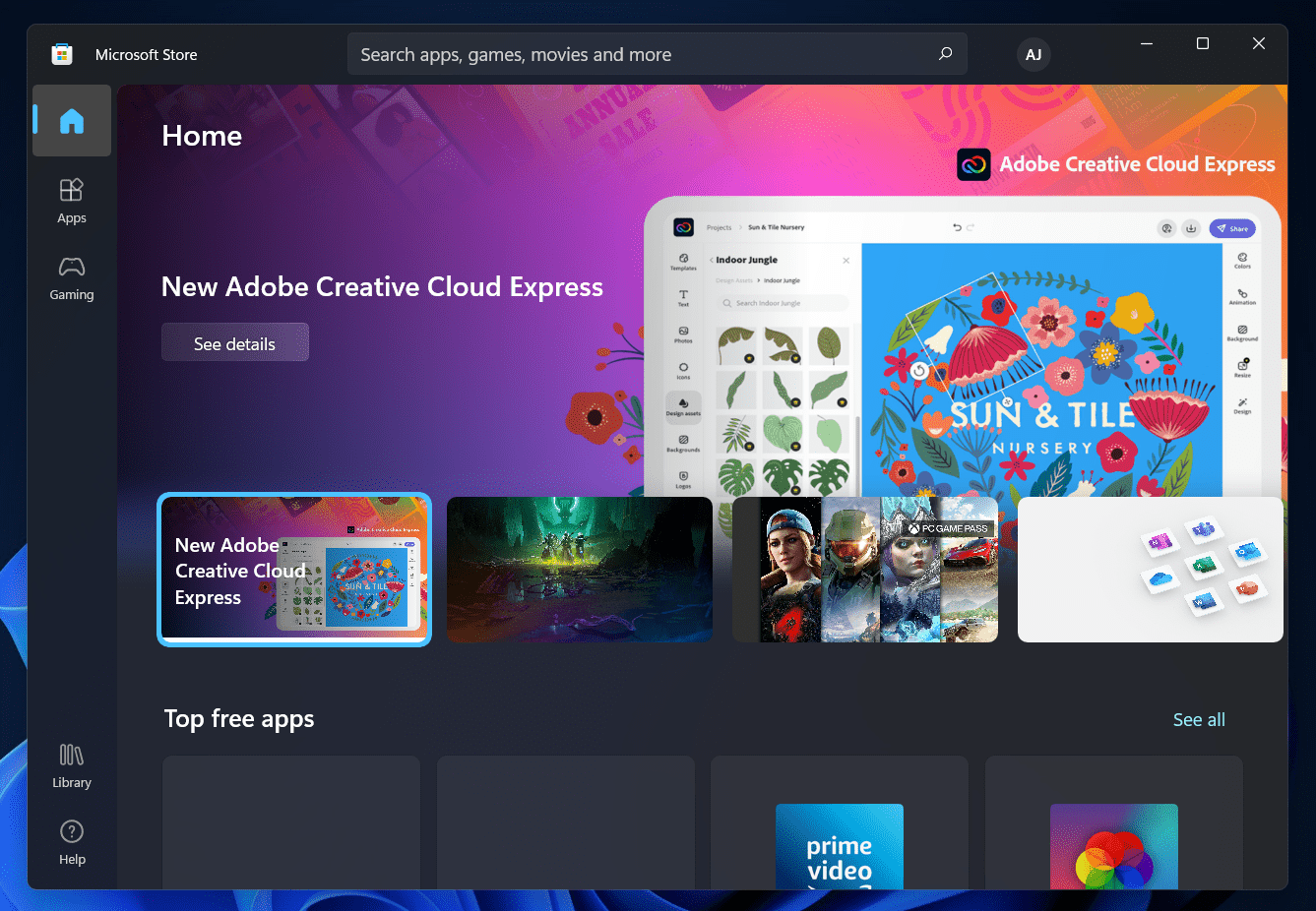Open the Prime Video app card

point(840,824)
